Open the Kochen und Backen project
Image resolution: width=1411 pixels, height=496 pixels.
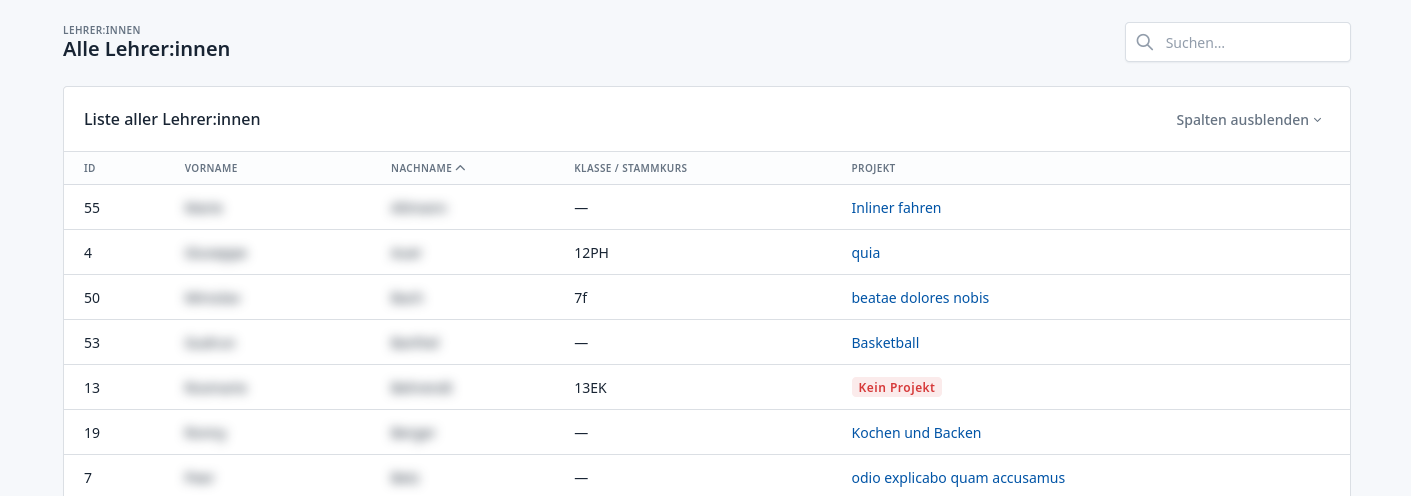916,433
